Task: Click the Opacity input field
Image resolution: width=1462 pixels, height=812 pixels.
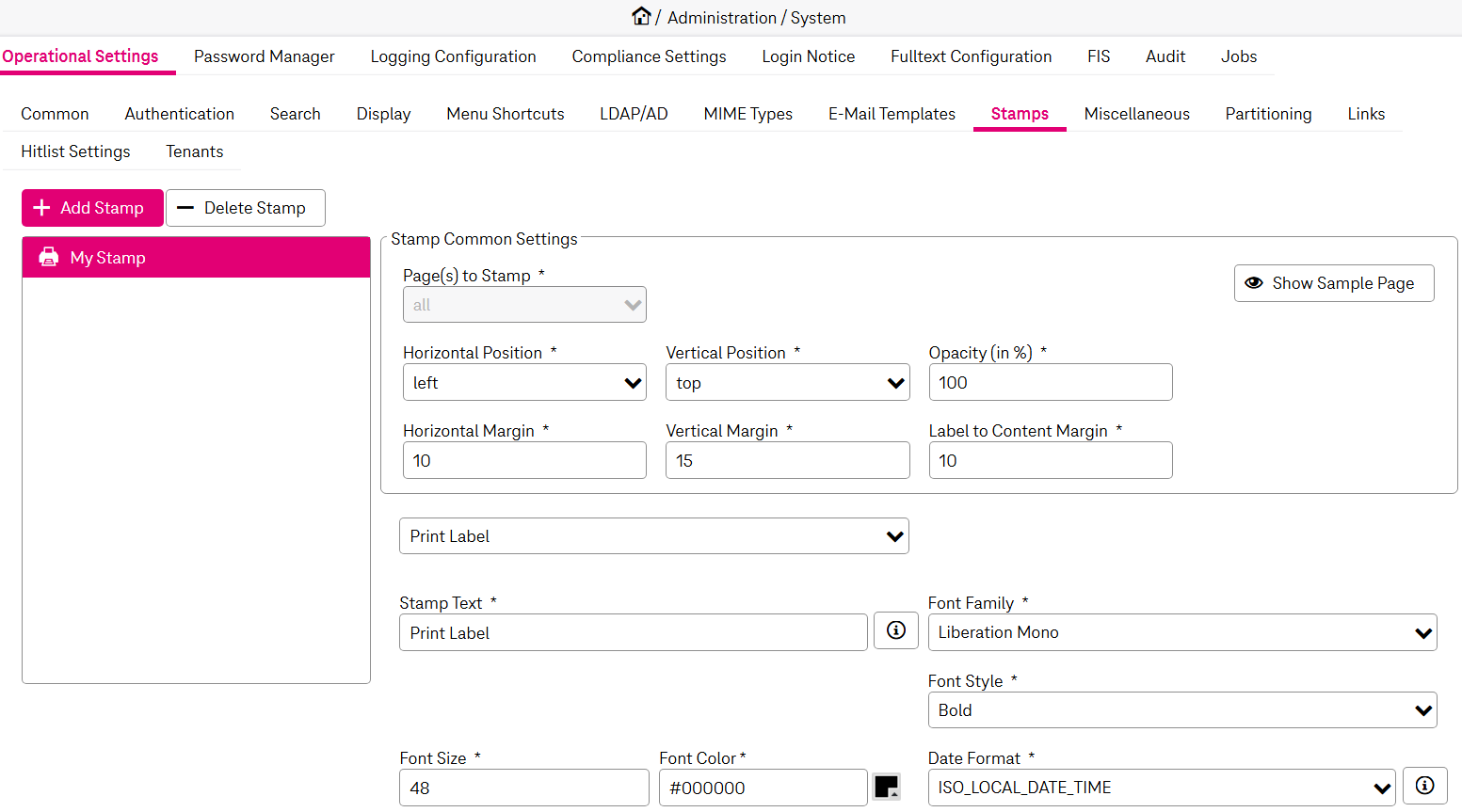Action: 1050,383
